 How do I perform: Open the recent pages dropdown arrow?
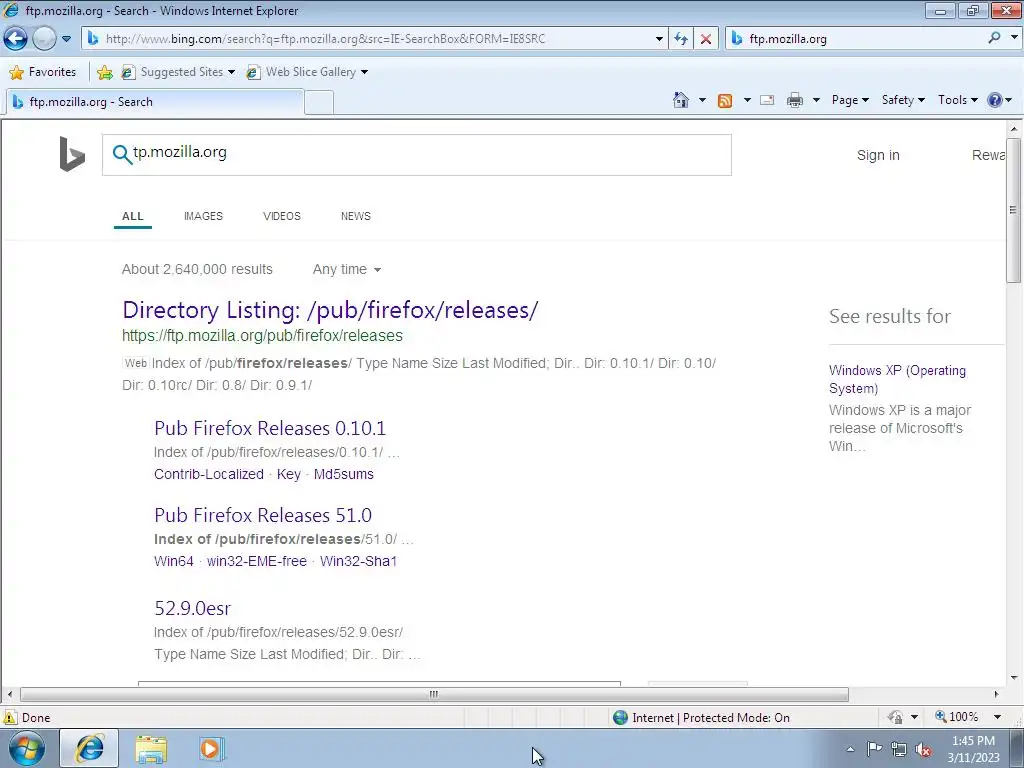pyautogui.click(x=66, y=39)
